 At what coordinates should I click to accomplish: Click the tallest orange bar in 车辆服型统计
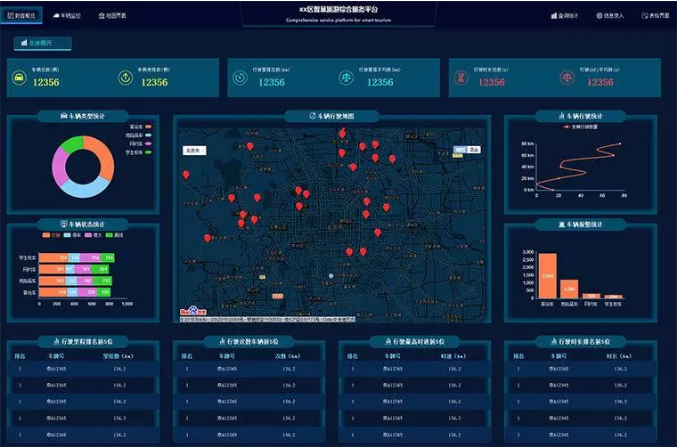pyautogui.click(x=547, y=276)
